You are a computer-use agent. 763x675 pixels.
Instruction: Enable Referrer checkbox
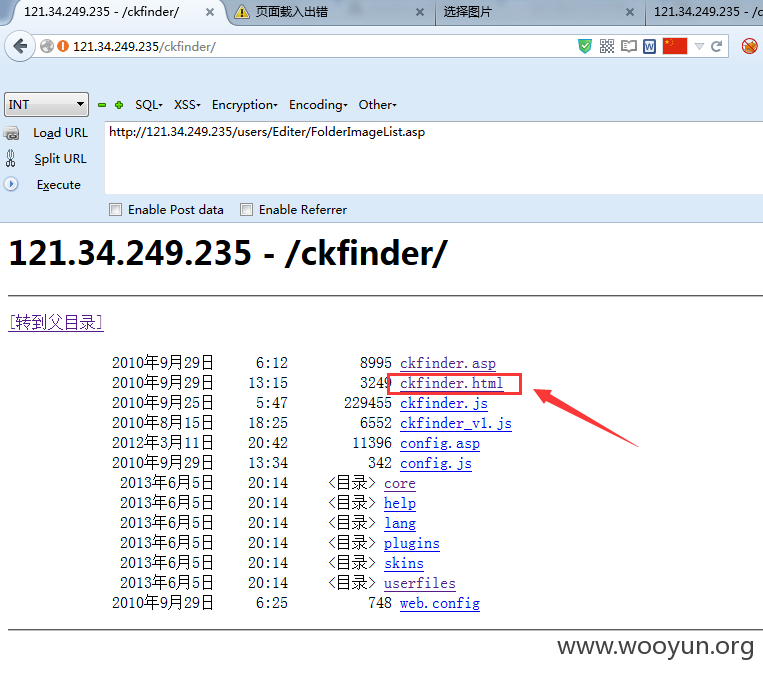246,210
